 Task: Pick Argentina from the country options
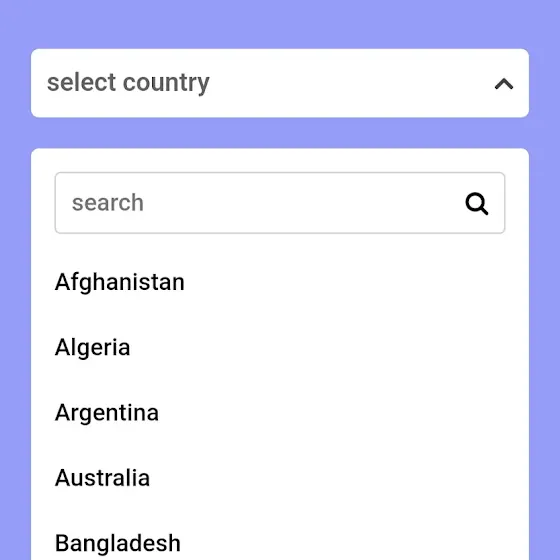[107, 413]
